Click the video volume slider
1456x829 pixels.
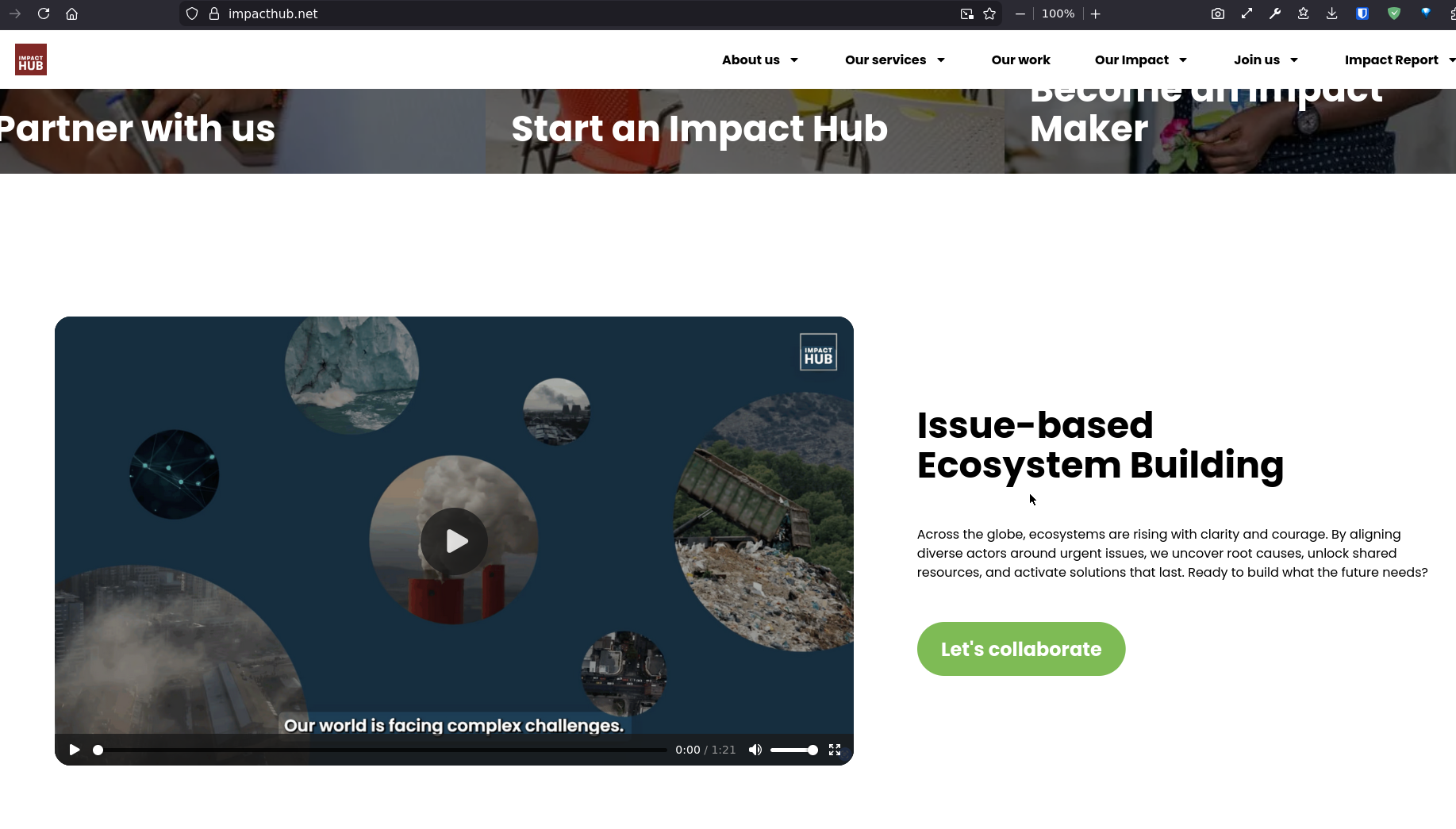pyautogui.click(x=793, y=750)
